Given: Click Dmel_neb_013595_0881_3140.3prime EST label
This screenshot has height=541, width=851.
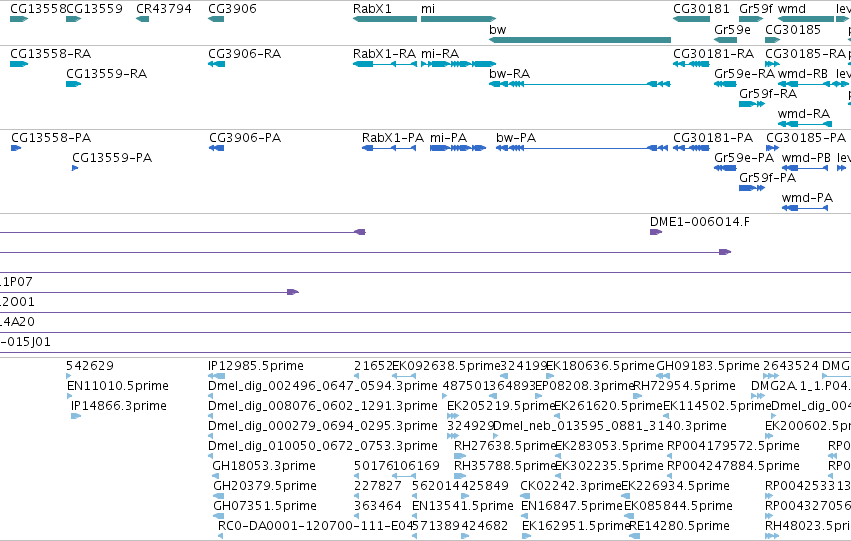Looking at the screenshot, I should [x=610, y=427].
